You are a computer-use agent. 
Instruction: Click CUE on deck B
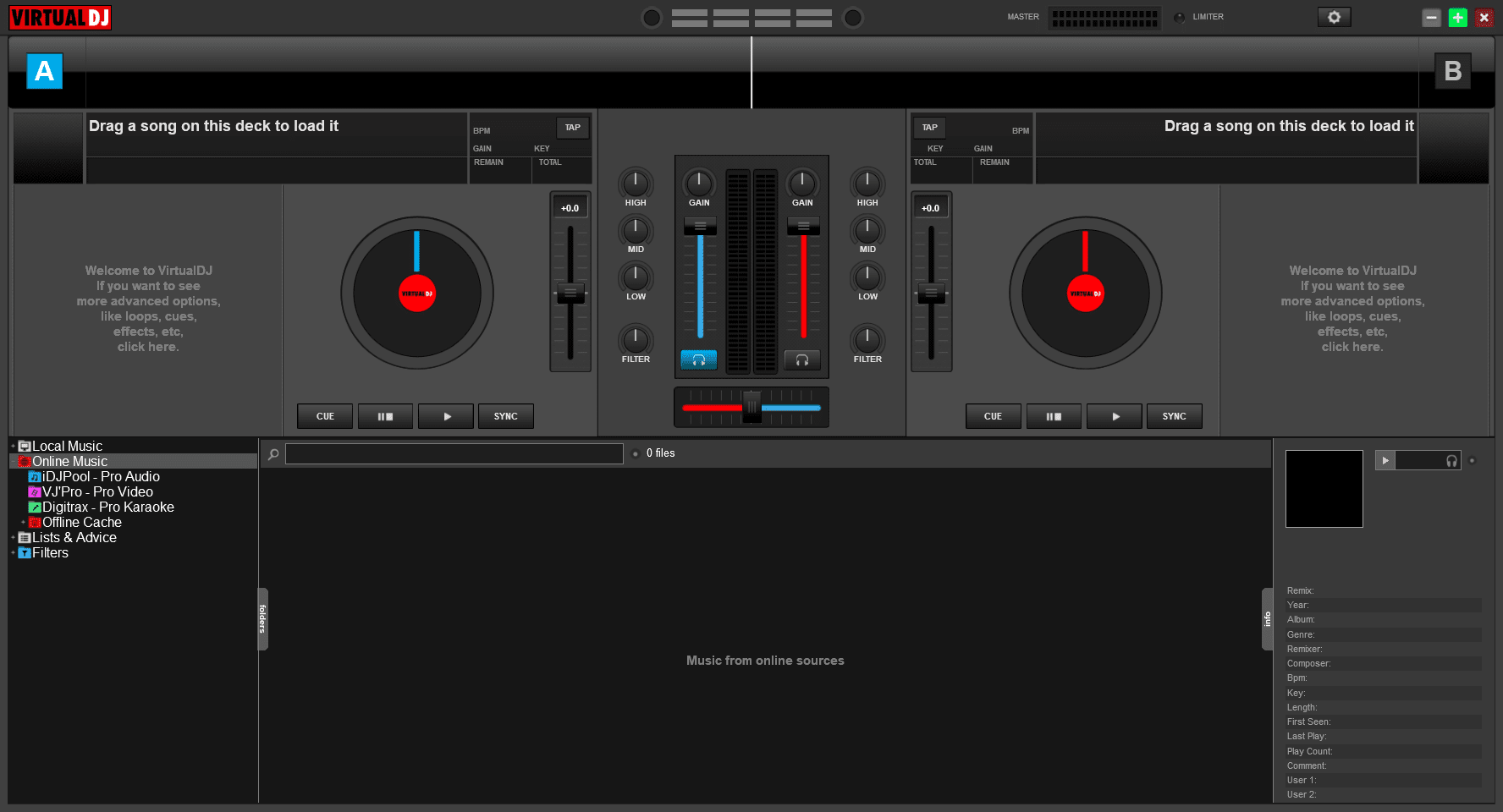(x=993, y=416)
